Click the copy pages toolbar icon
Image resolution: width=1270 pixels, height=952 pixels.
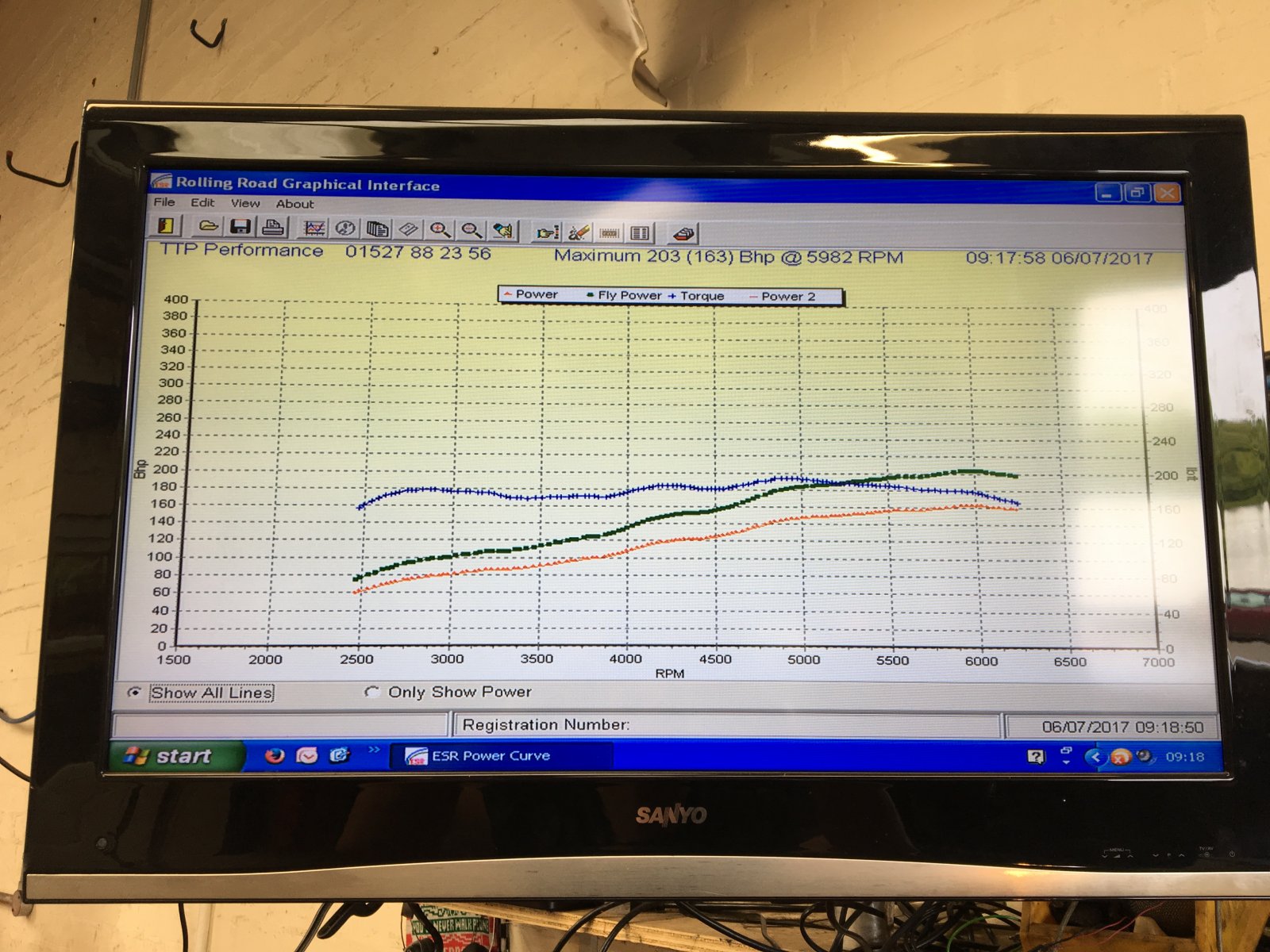(377, 229)
